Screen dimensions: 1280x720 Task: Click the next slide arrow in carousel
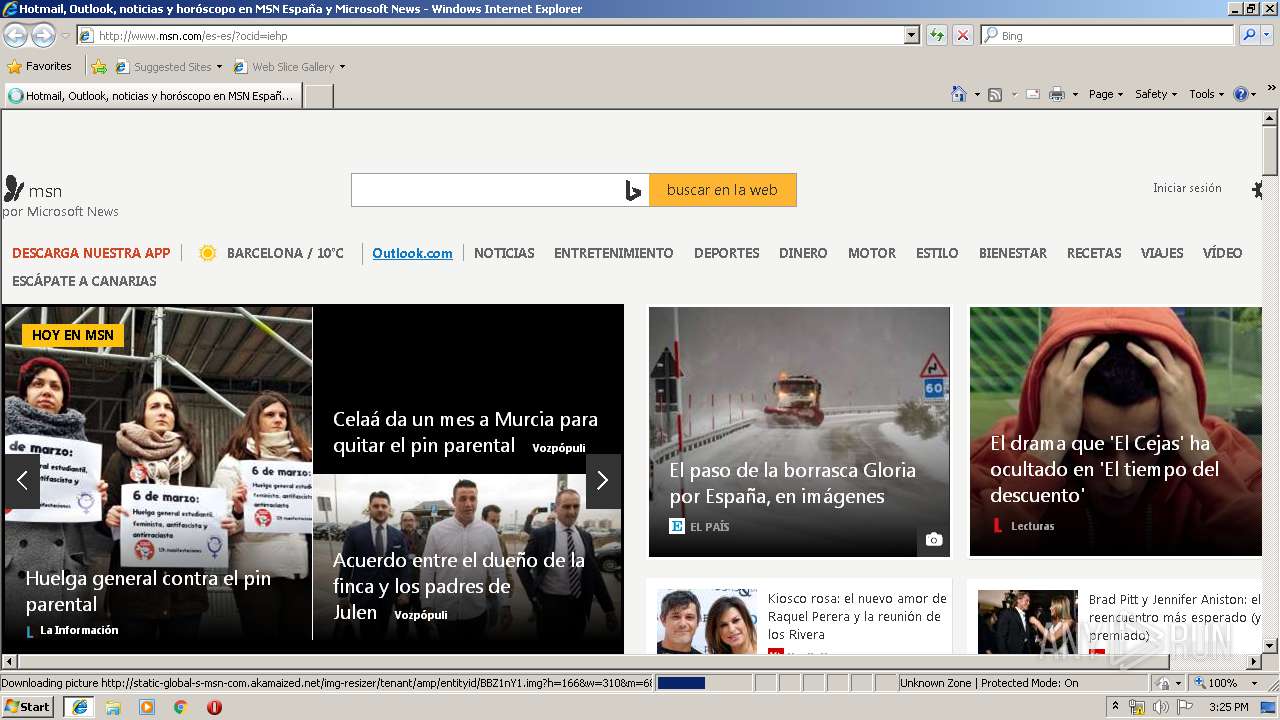(602, 481)
